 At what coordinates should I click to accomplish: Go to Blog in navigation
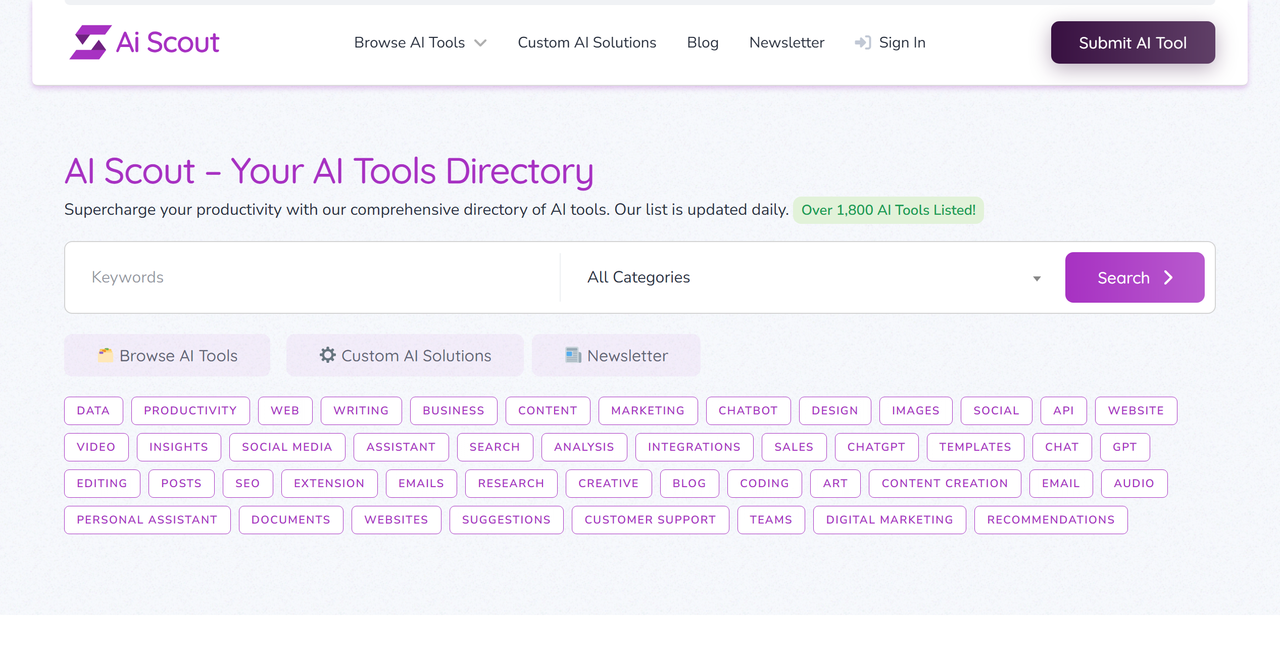pos(703,43)
